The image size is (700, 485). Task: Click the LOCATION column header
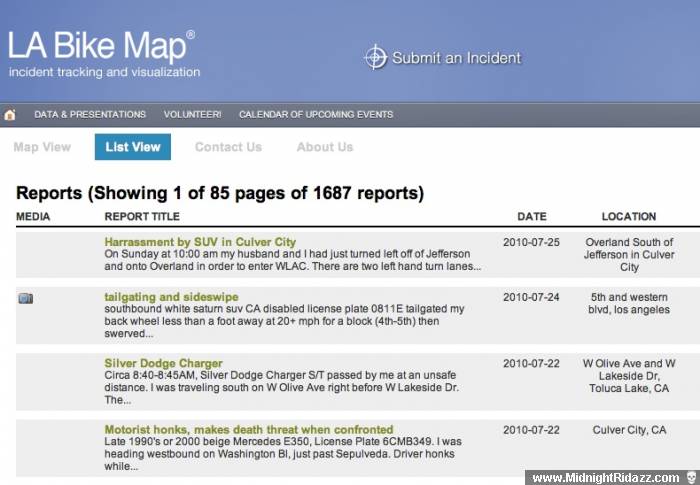(x=629, y=217)
